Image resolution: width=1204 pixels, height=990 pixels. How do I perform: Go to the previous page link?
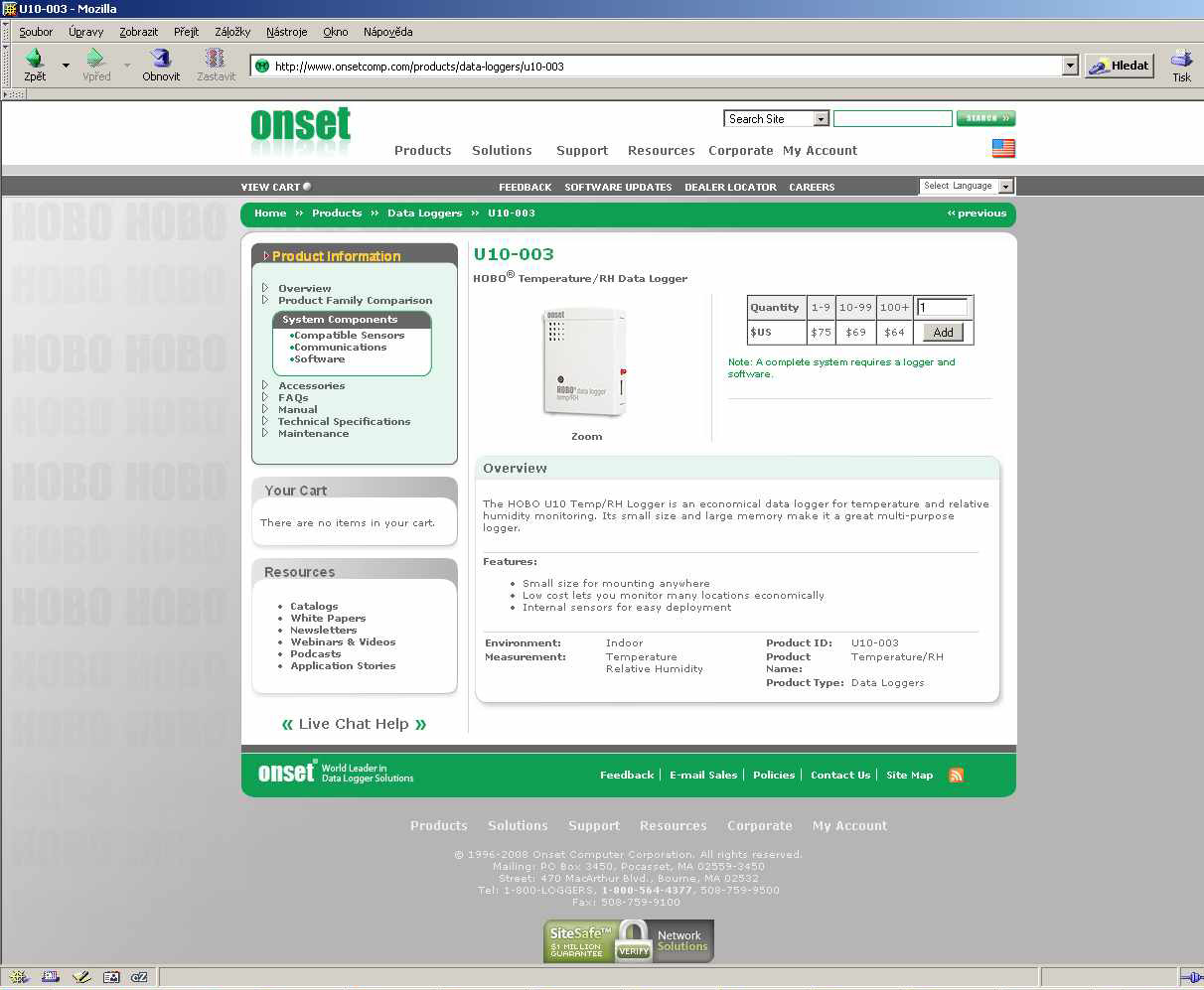[978, 213]
